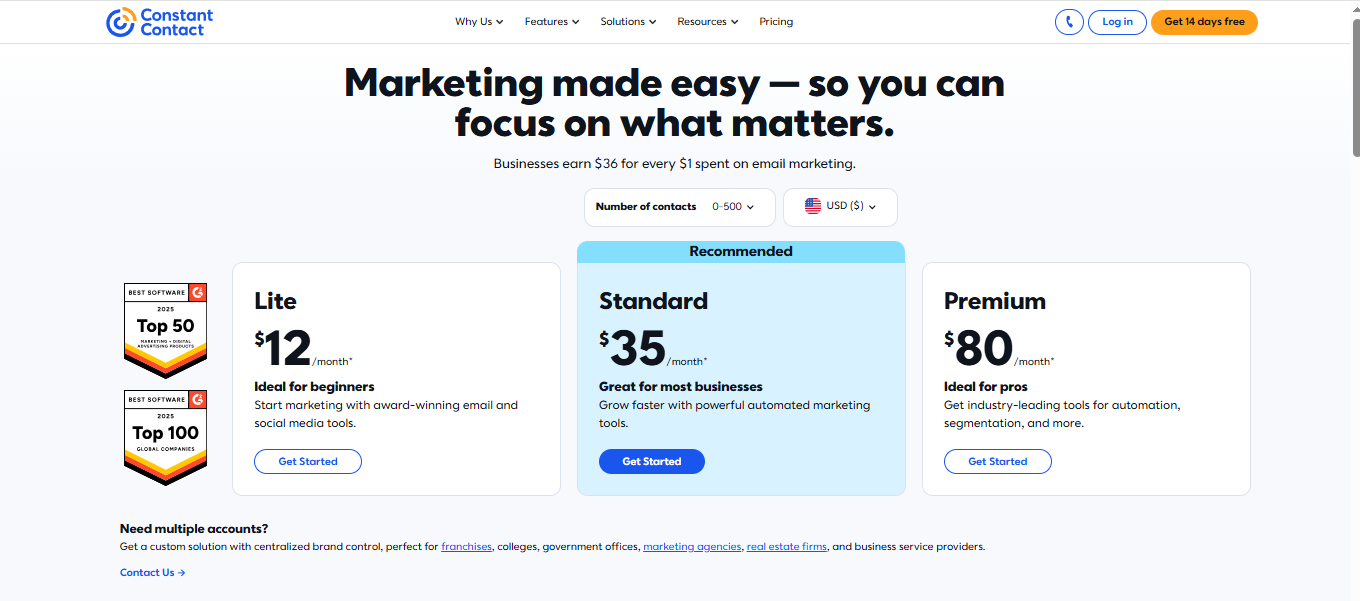Get Started with the Premium plan
Image resolution: width=1360 pixels, height=601 pixels.
[998, 461]
